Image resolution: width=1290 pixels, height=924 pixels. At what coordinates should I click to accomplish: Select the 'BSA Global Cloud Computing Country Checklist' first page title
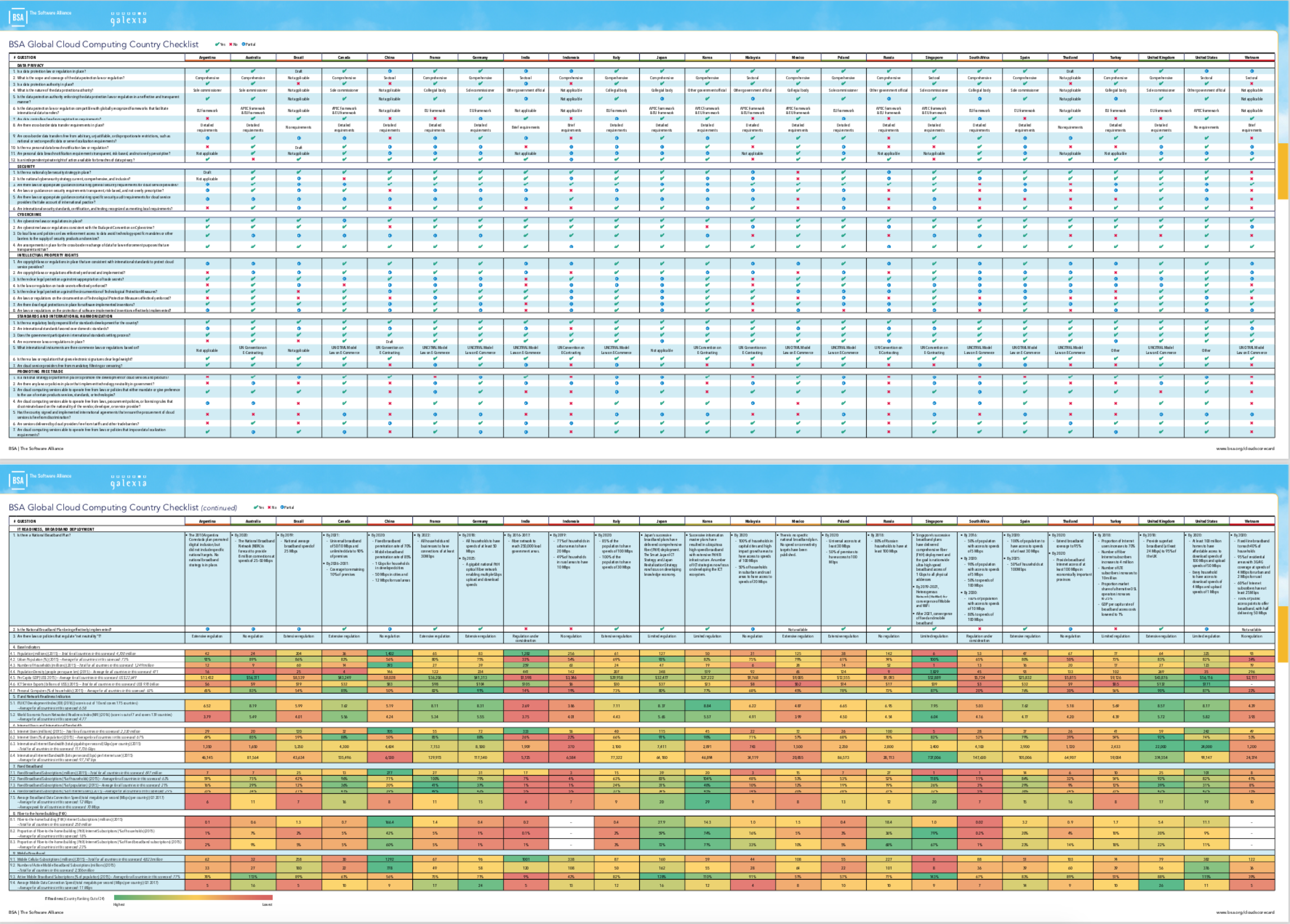[x=103, y=44]
